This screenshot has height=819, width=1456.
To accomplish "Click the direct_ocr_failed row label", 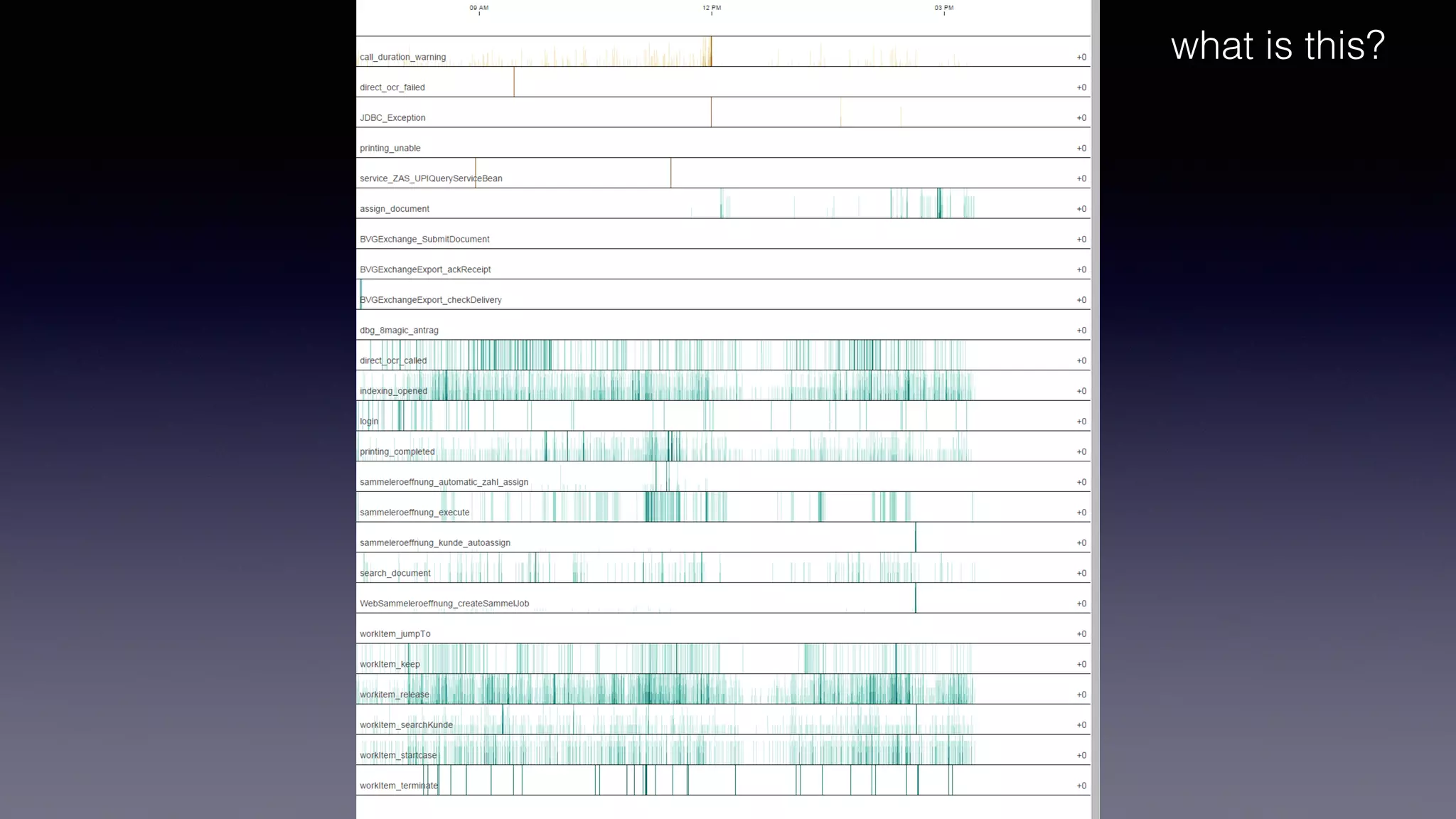I will 392,87.
